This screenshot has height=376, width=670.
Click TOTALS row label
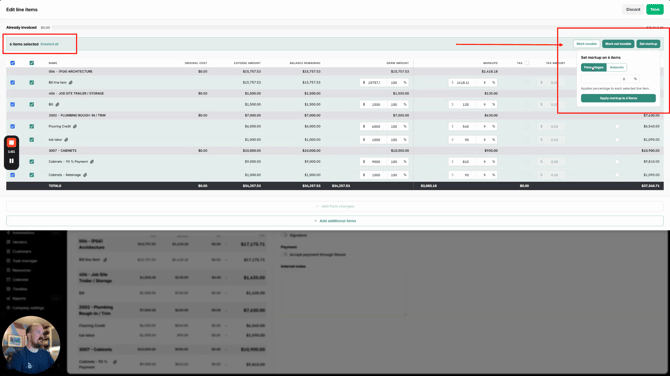click(55, 186)
